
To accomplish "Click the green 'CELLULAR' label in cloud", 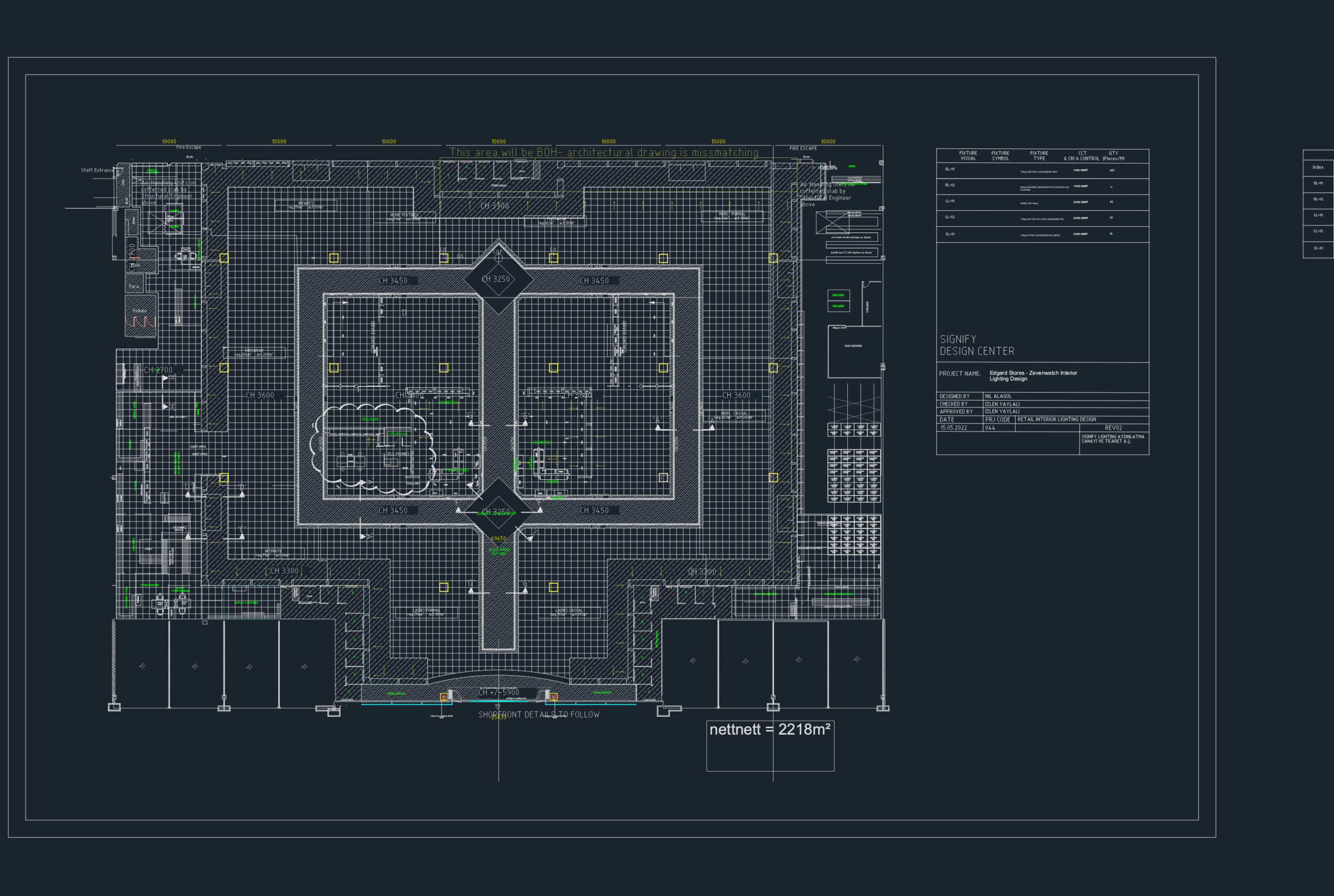I will pyautogui.click(x=370, y=419).
